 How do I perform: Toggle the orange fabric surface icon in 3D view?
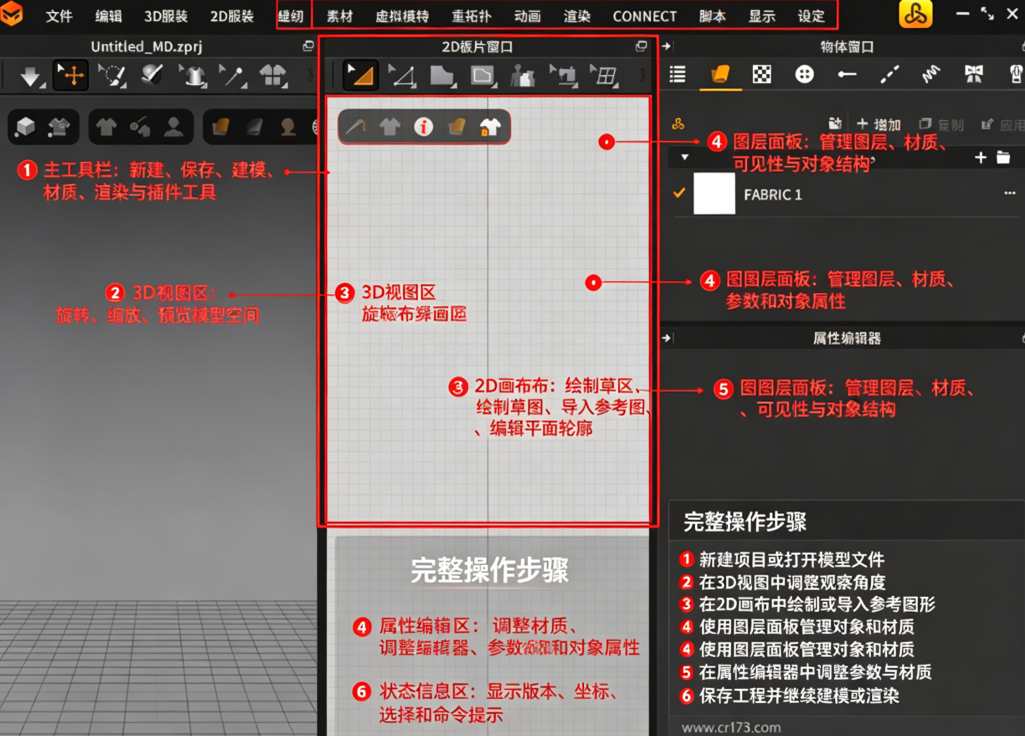pos(220,127)
